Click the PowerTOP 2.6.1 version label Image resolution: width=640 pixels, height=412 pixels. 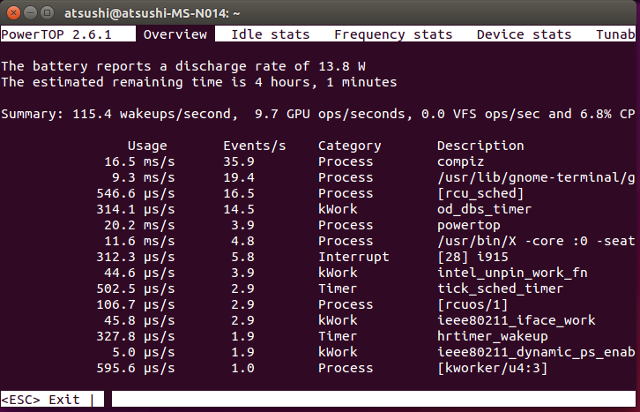click(56, 34)
